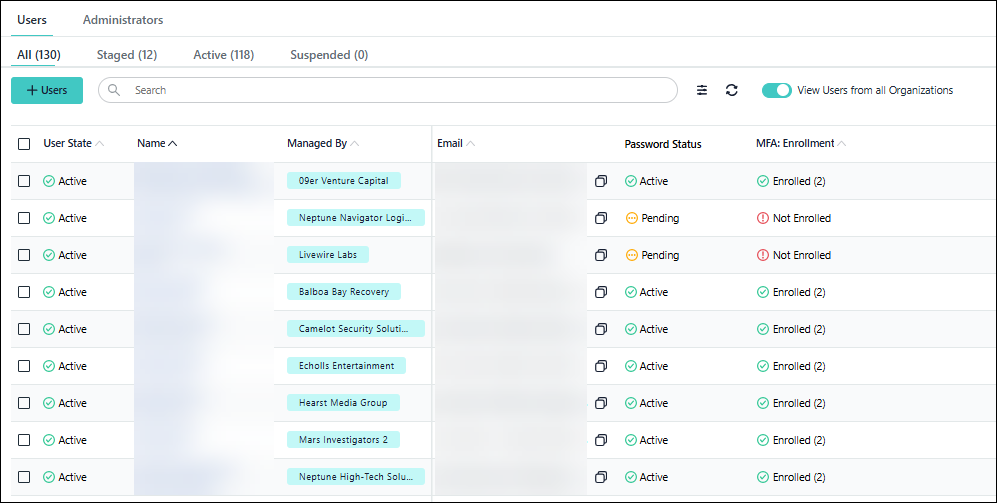Select checkbox for Neptune High-Tech Solu... row

(x=24, y=477)
